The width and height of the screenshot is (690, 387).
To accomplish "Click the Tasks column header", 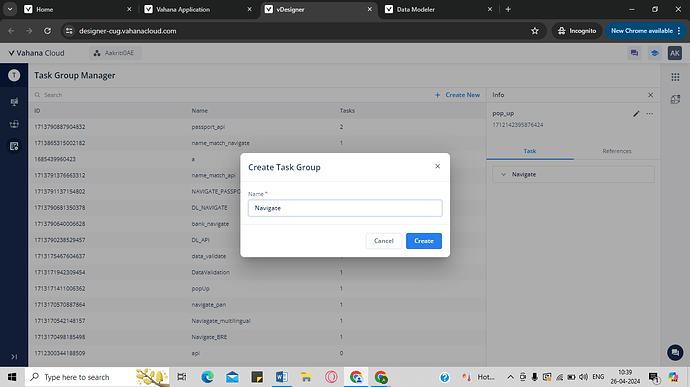I will tap(347, 111).
